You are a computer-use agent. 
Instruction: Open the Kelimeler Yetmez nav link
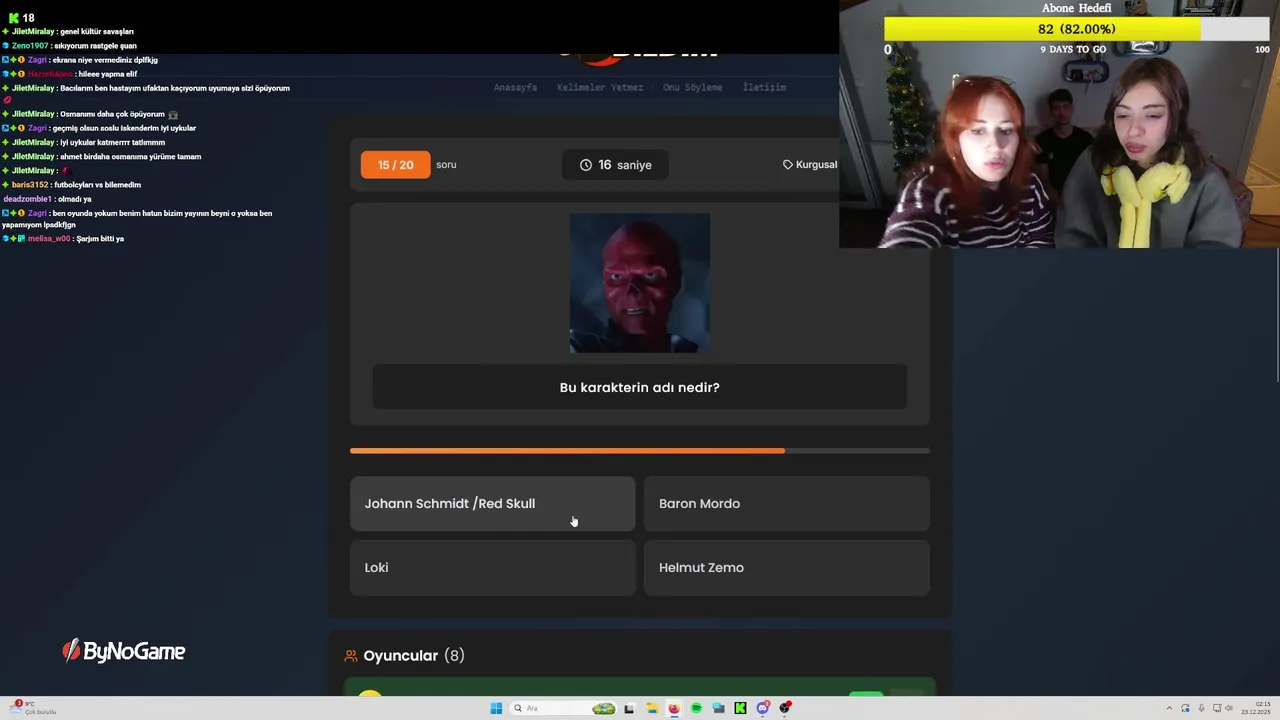point(600,87)
